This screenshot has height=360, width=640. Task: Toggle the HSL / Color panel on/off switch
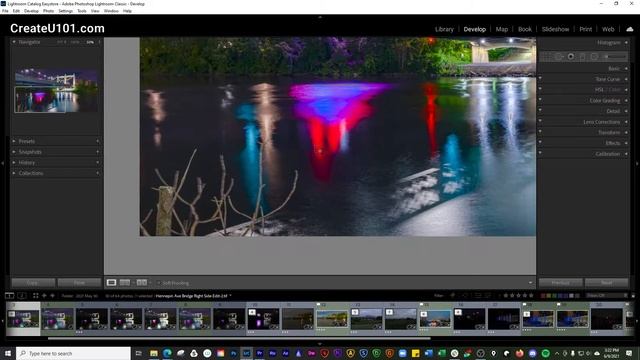(x=540, y=89)
